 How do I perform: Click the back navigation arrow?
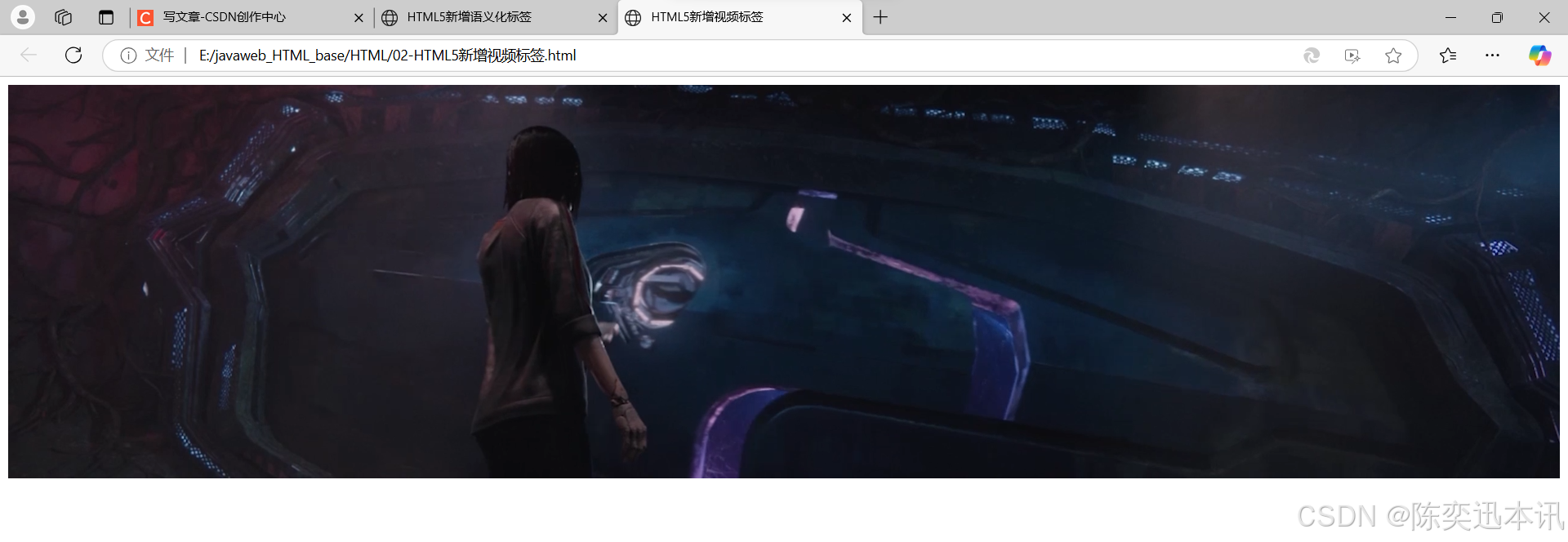[29, 55]
